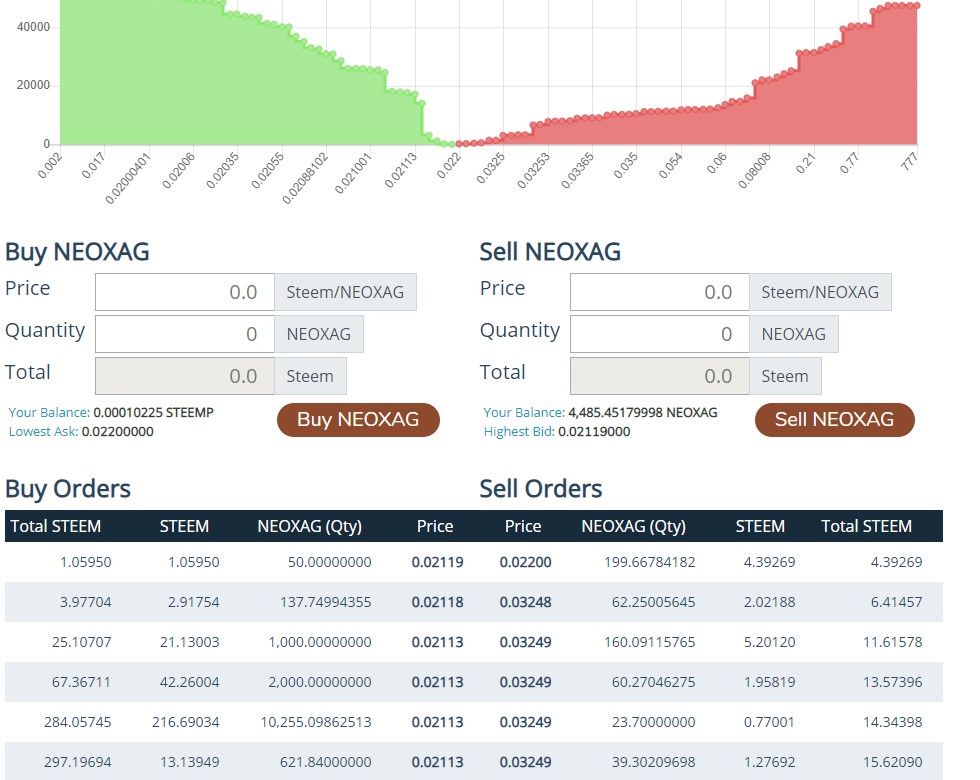980x780 pixels.
Task: Click the 0.022 label on chart axis
Action: [449, 166]
